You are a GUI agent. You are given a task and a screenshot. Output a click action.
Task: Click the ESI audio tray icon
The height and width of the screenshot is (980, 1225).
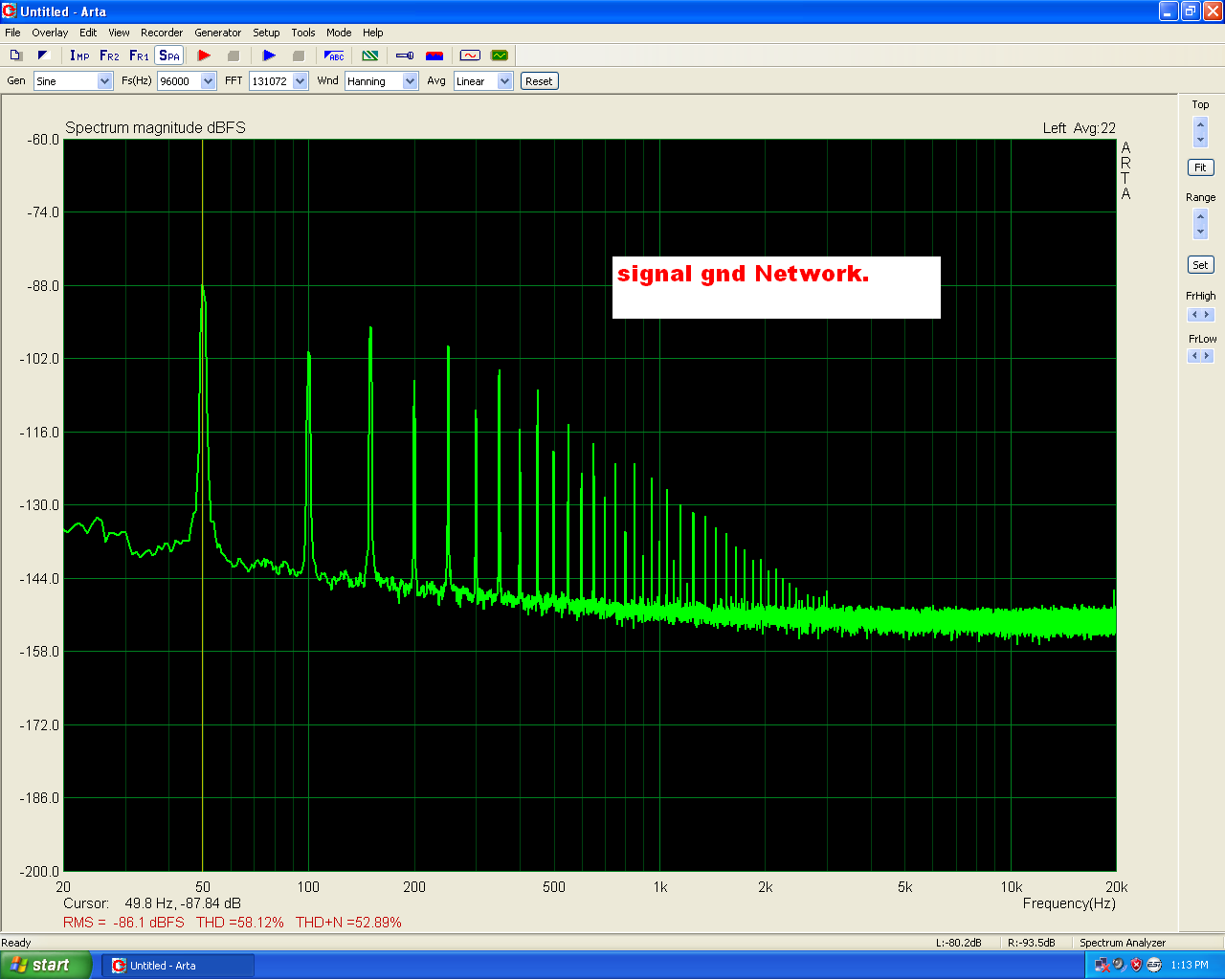tap(1154, 966)
